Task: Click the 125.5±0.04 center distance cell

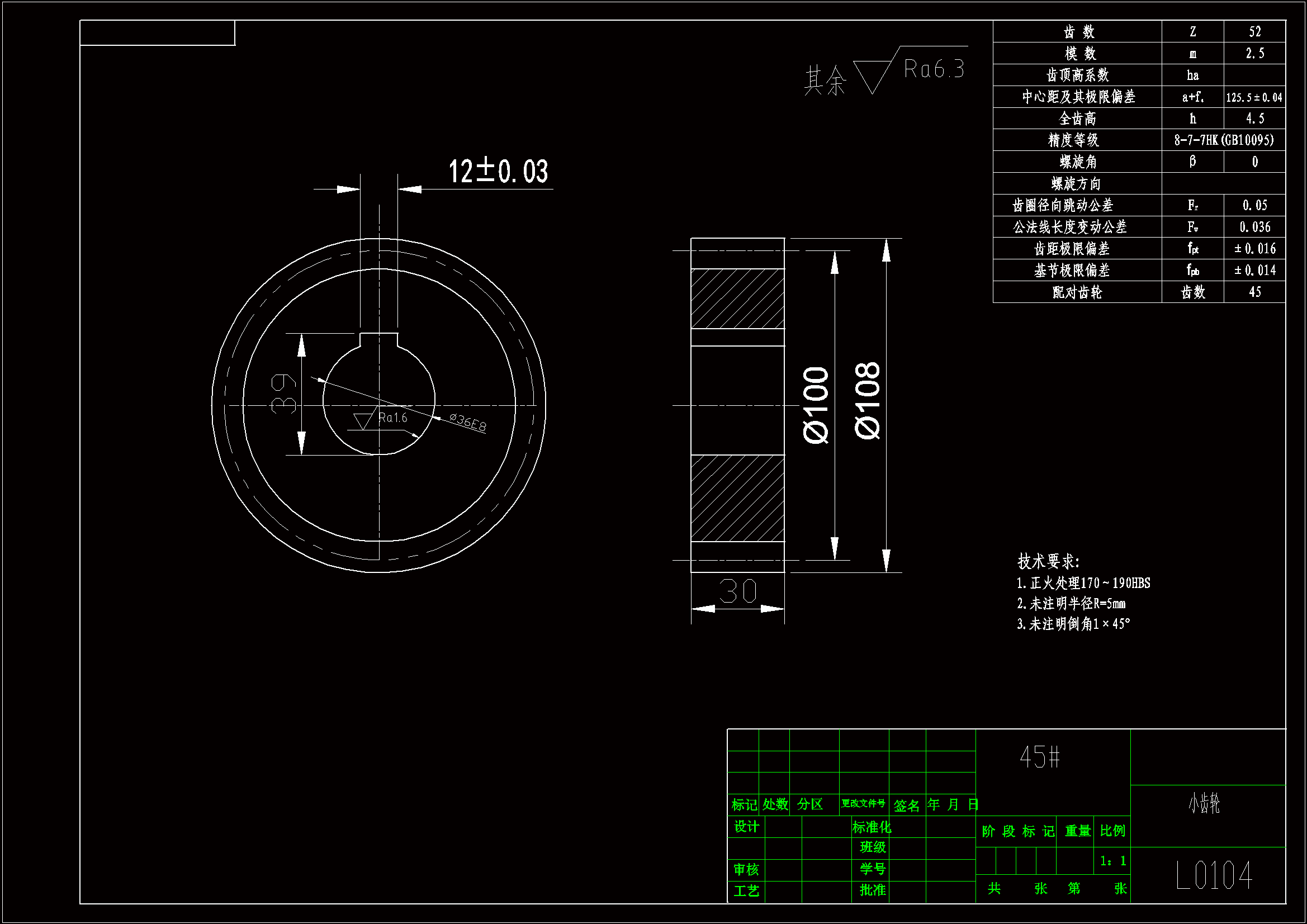Action: pos(1254,97)
